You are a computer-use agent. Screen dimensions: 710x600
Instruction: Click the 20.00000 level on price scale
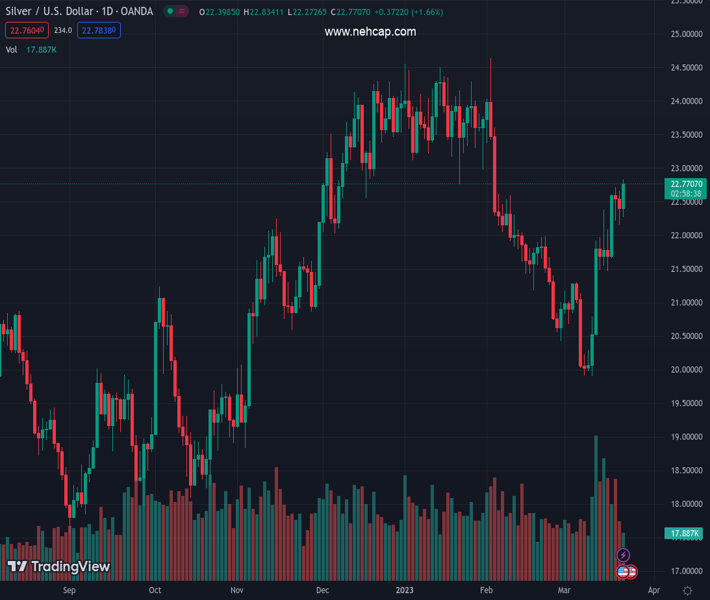(x=685, y=370)
